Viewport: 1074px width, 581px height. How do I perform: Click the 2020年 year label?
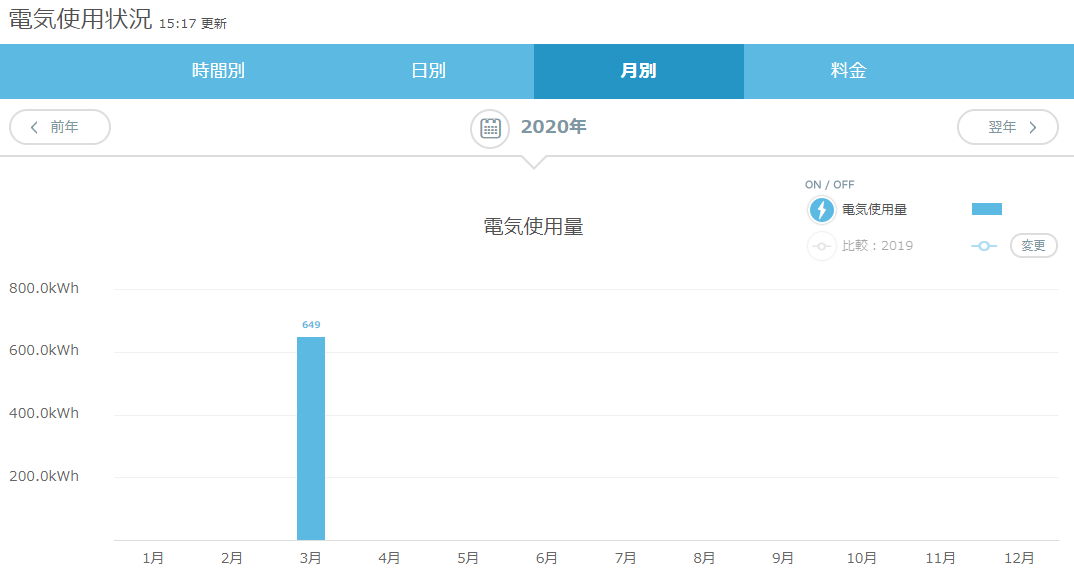coord(553,128)
